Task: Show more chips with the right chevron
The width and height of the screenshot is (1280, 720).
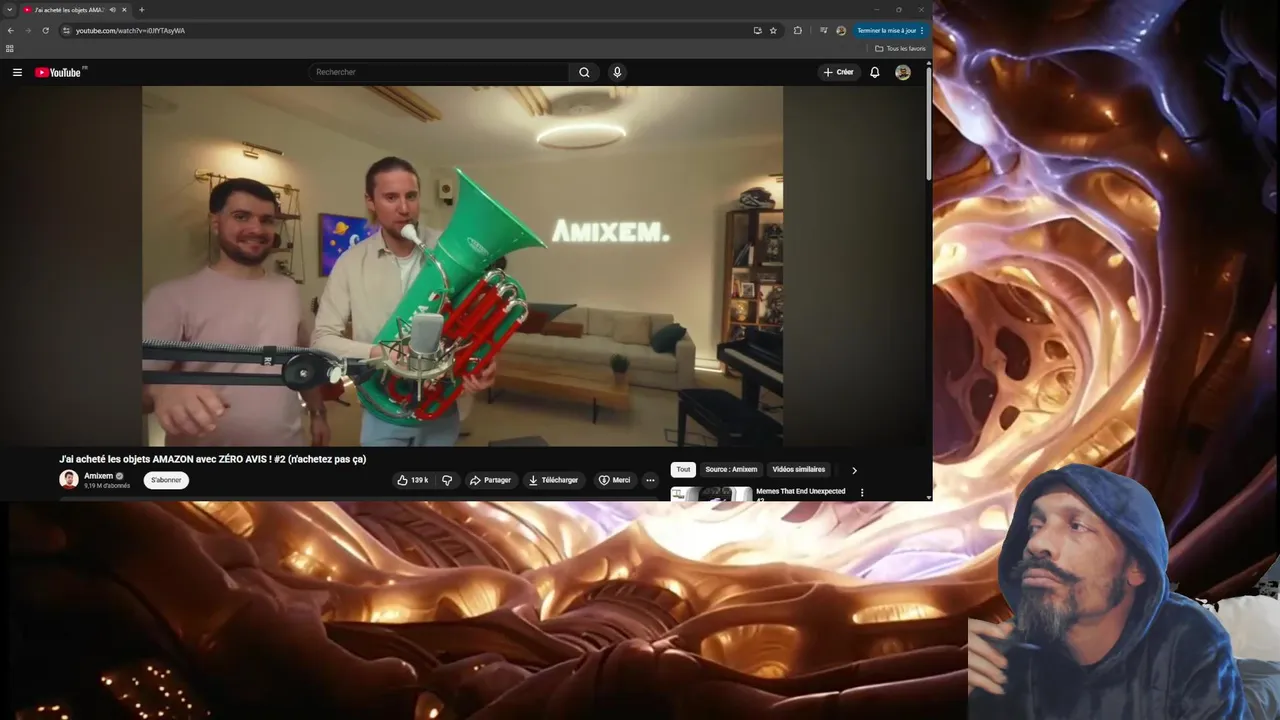Action: pos(854,470)
